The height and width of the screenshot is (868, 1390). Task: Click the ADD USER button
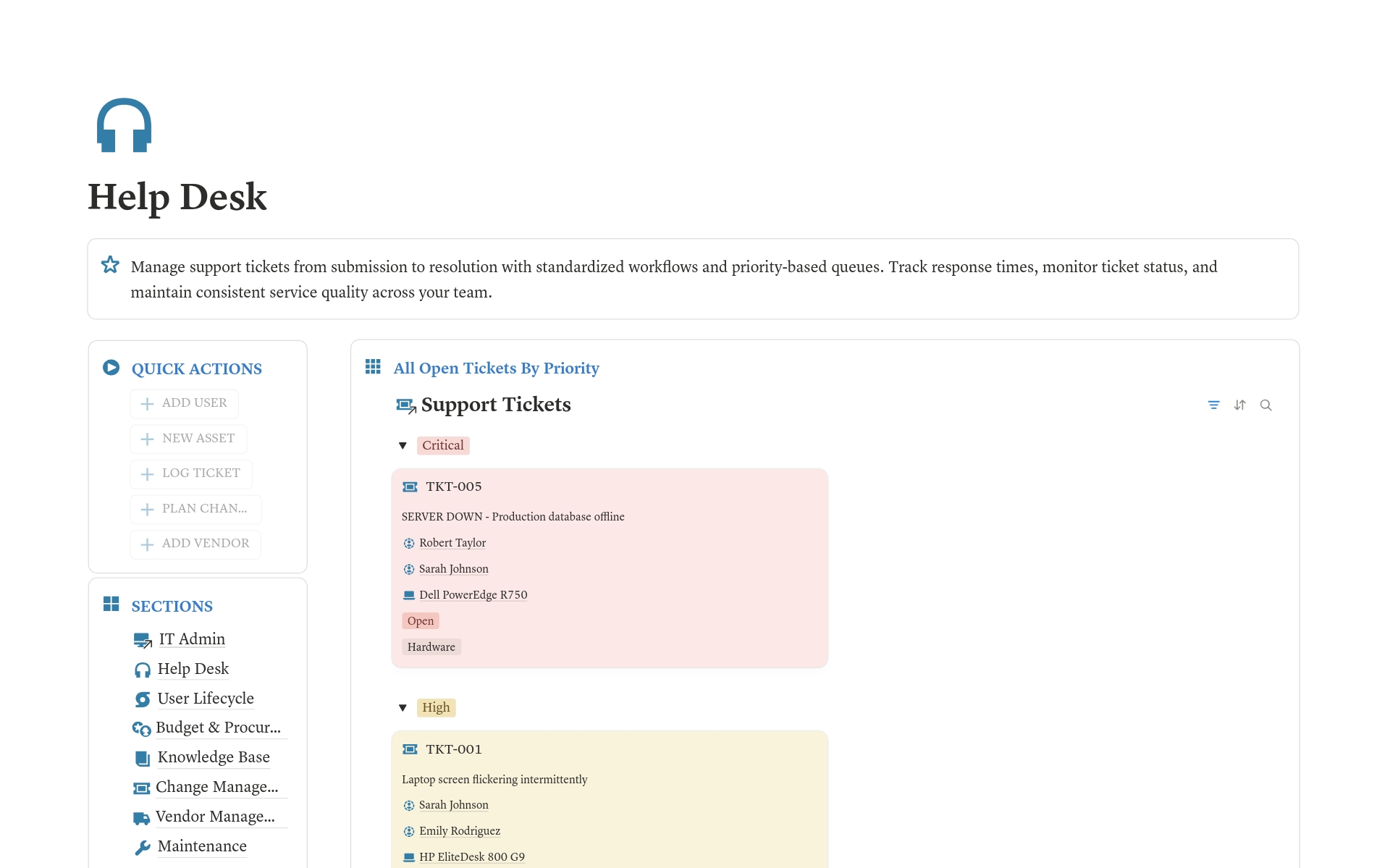[185, 403]
